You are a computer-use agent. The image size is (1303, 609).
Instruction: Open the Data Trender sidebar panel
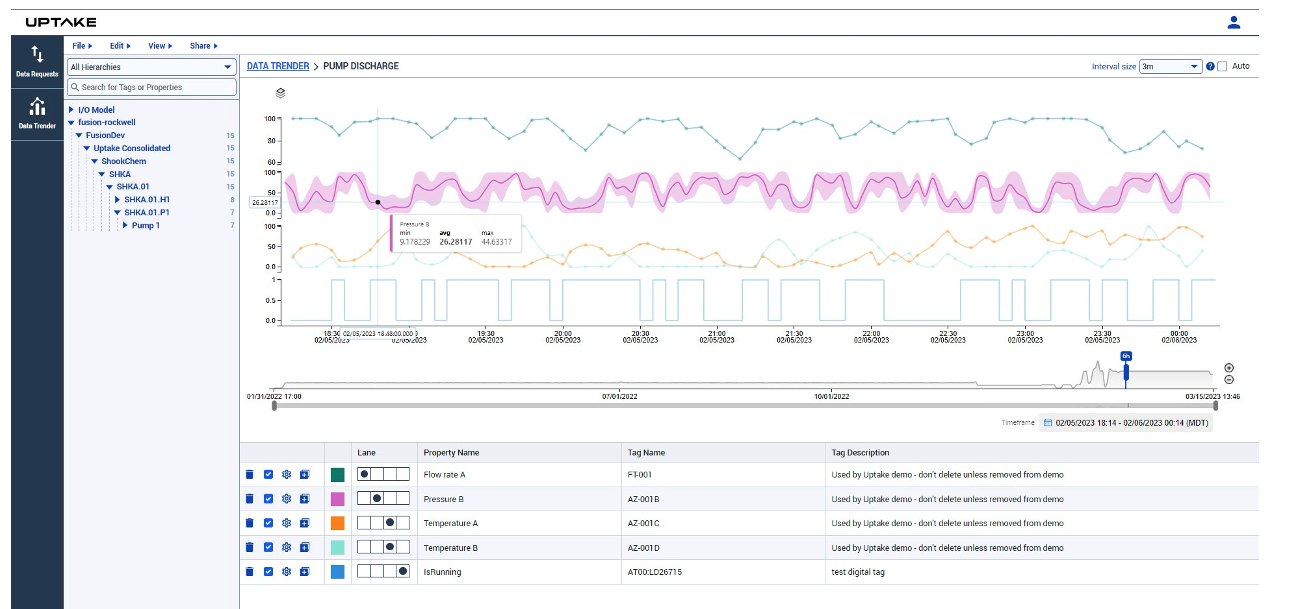37,113
